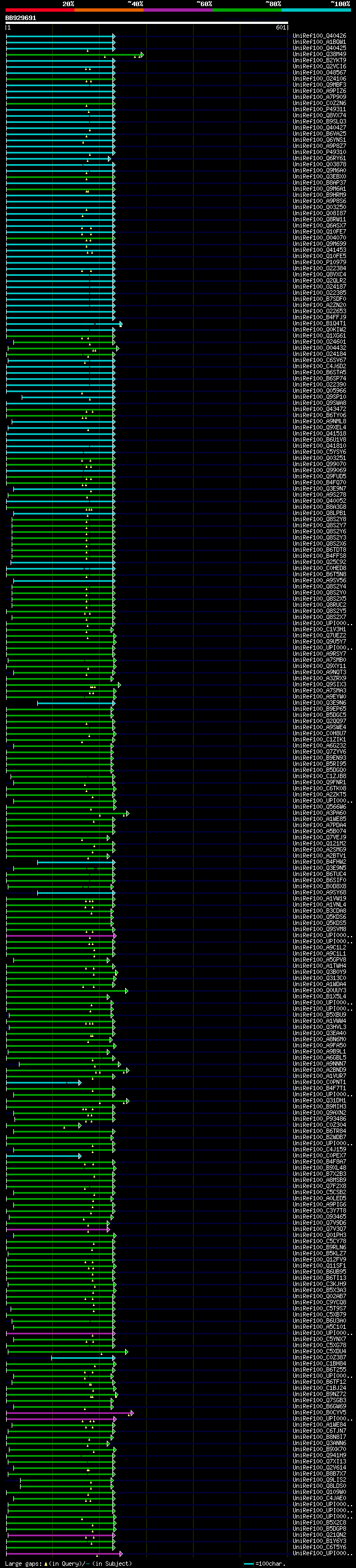Click hit label UniRef100_Q41453
The image size is (356, 1568).
[x=319, y=250]
